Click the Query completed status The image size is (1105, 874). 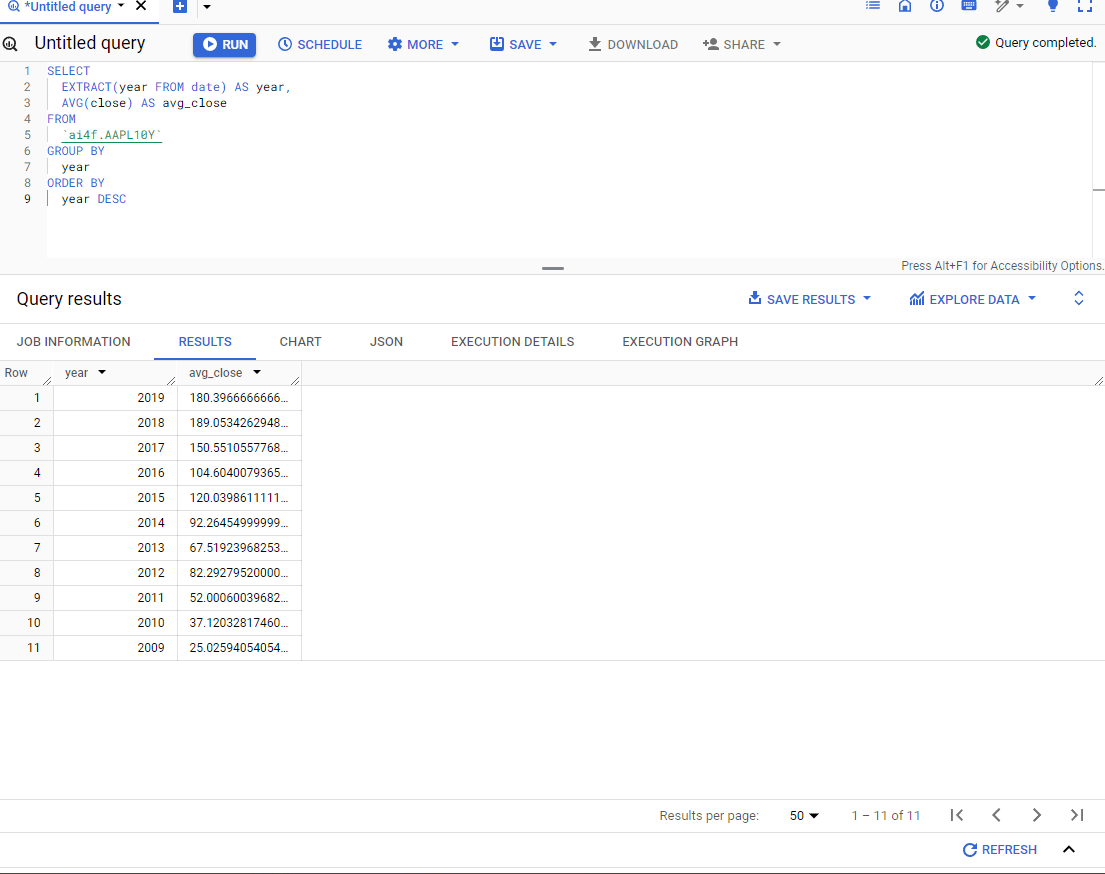coord(1035,43)
